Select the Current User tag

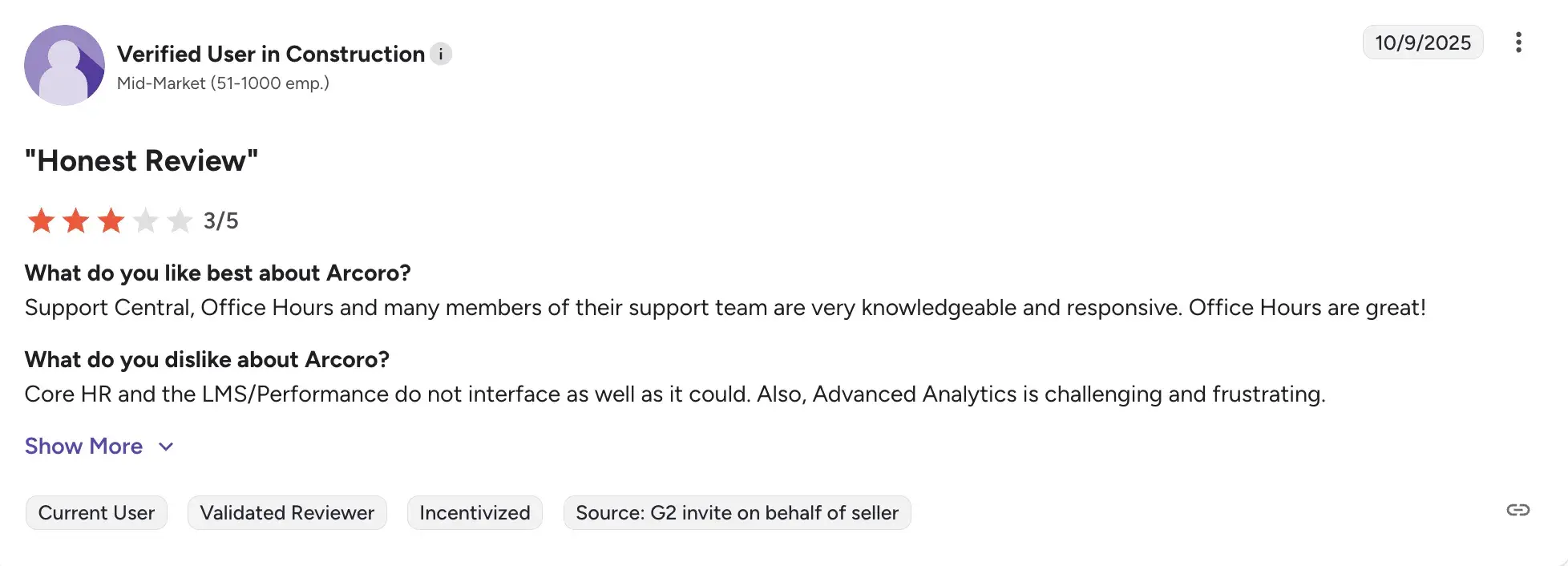coord(96,512)
